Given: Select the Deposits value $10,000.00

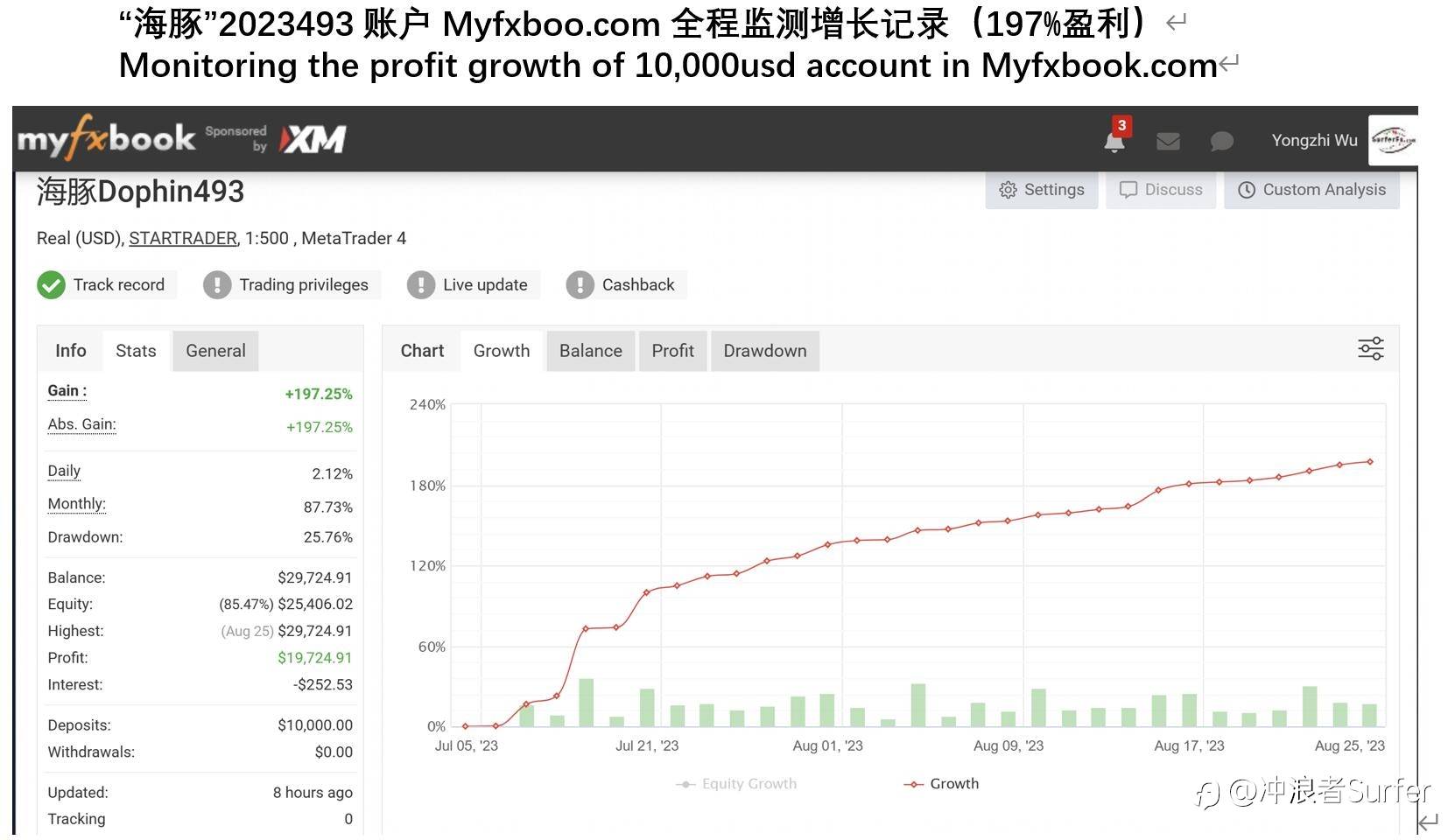Looking at the screenshot, I should (x=315, y=725).
